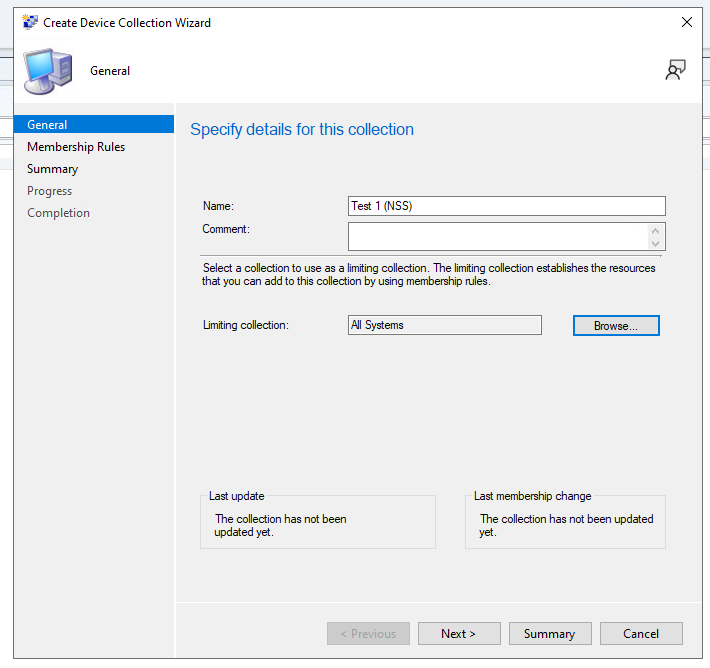The height and width of the screenshot is (668, 710).
Task: Open the feedback icon in the top-right corner
Action: tap(675, 69)
